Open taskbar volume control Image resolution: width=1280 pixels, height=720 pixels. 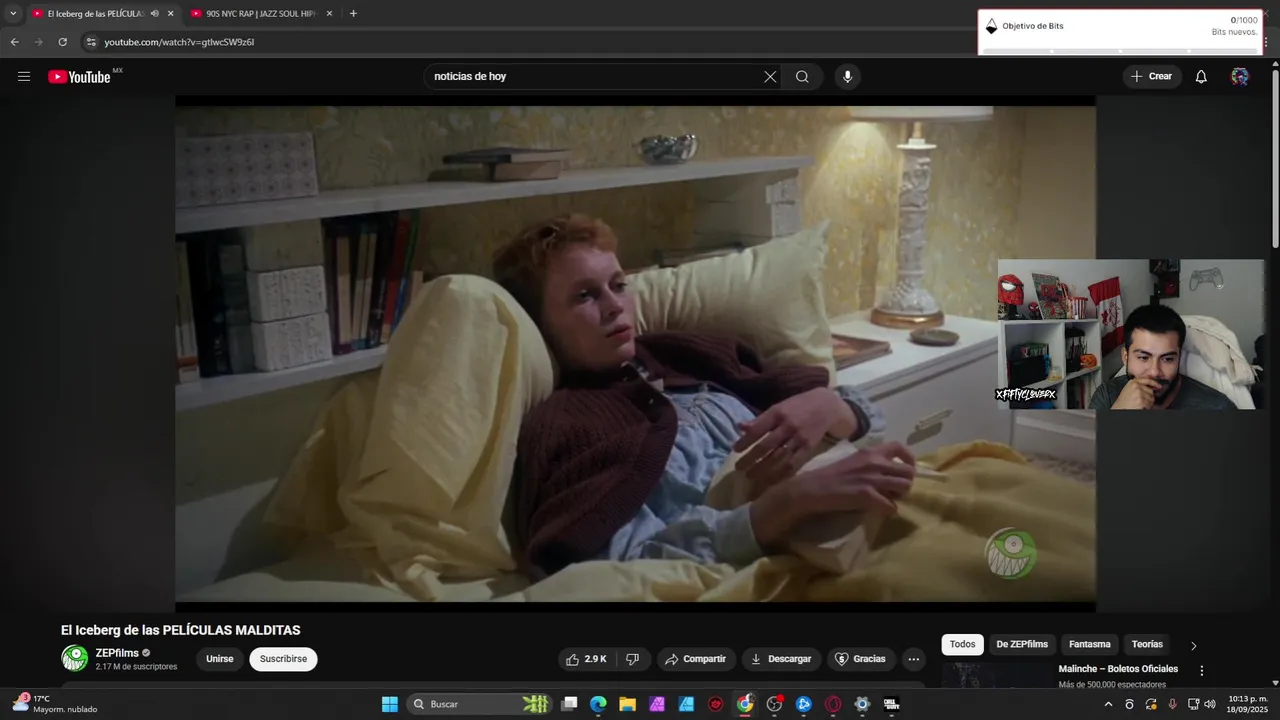(x=1210, y=704)
